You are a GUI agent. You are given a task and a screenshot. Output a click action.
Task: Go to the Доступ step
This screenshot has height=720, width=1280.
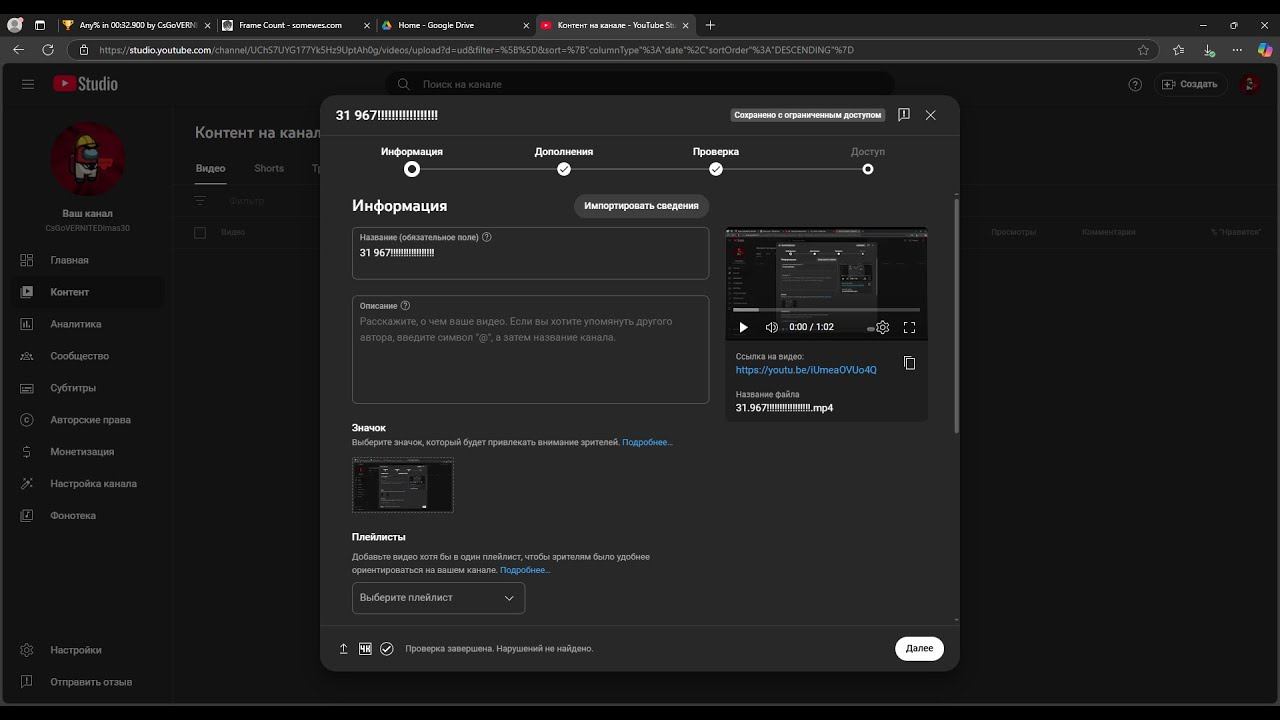pyautogui.click(x=868, y=160)
